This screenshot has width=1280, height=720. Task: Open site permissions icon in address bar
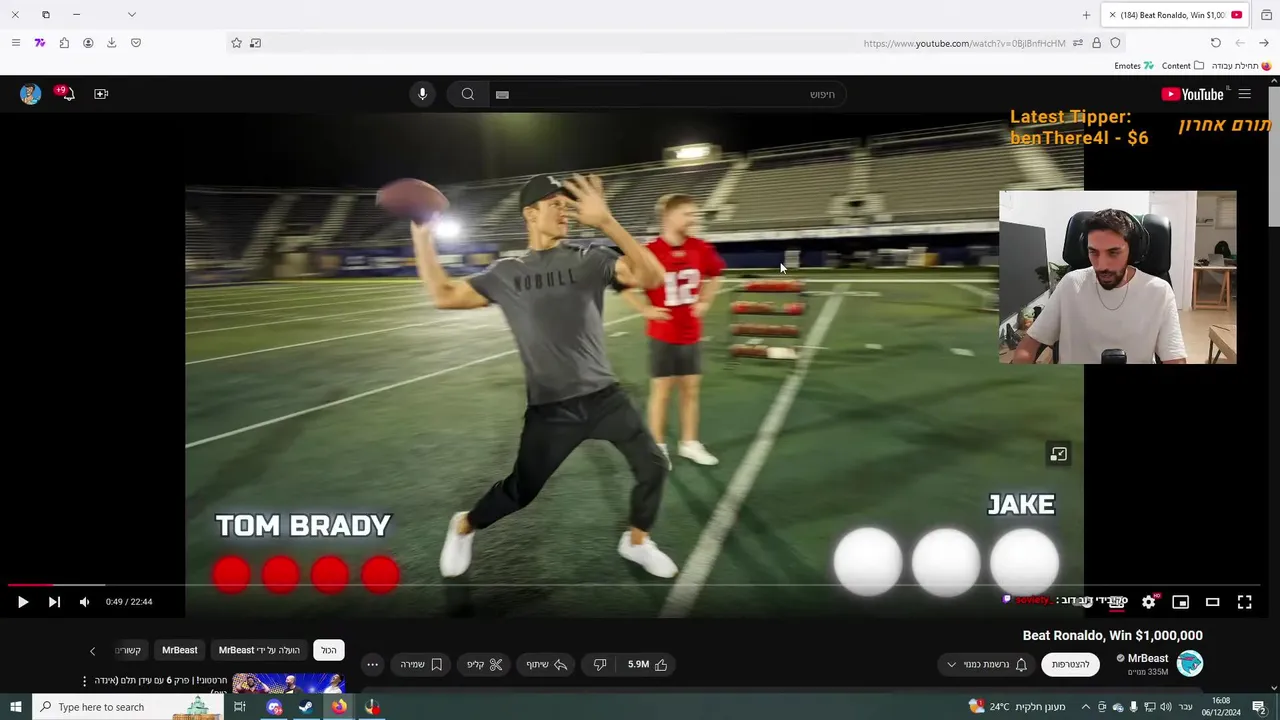1078,43
